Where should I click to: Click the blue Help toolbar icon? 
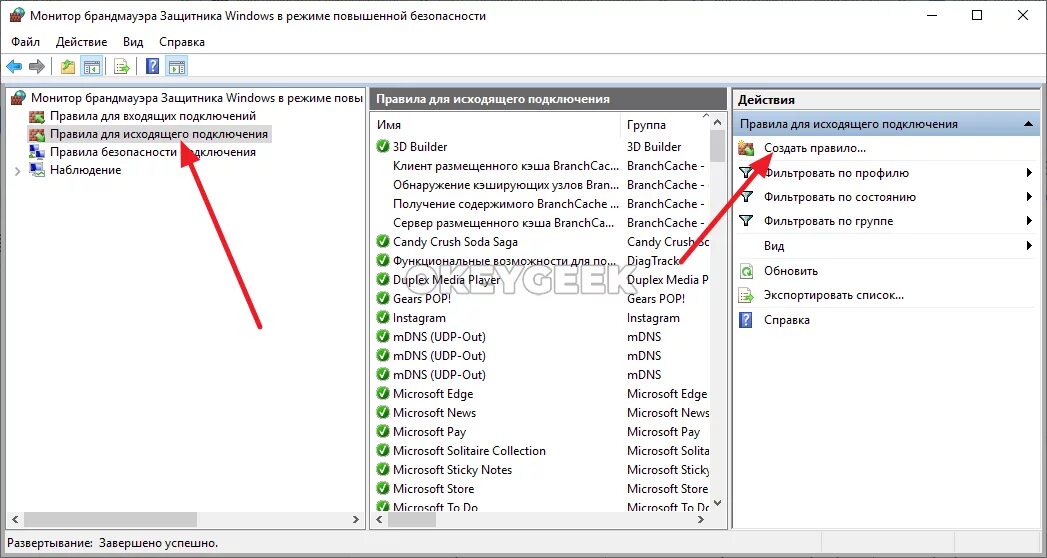[152, 66]
